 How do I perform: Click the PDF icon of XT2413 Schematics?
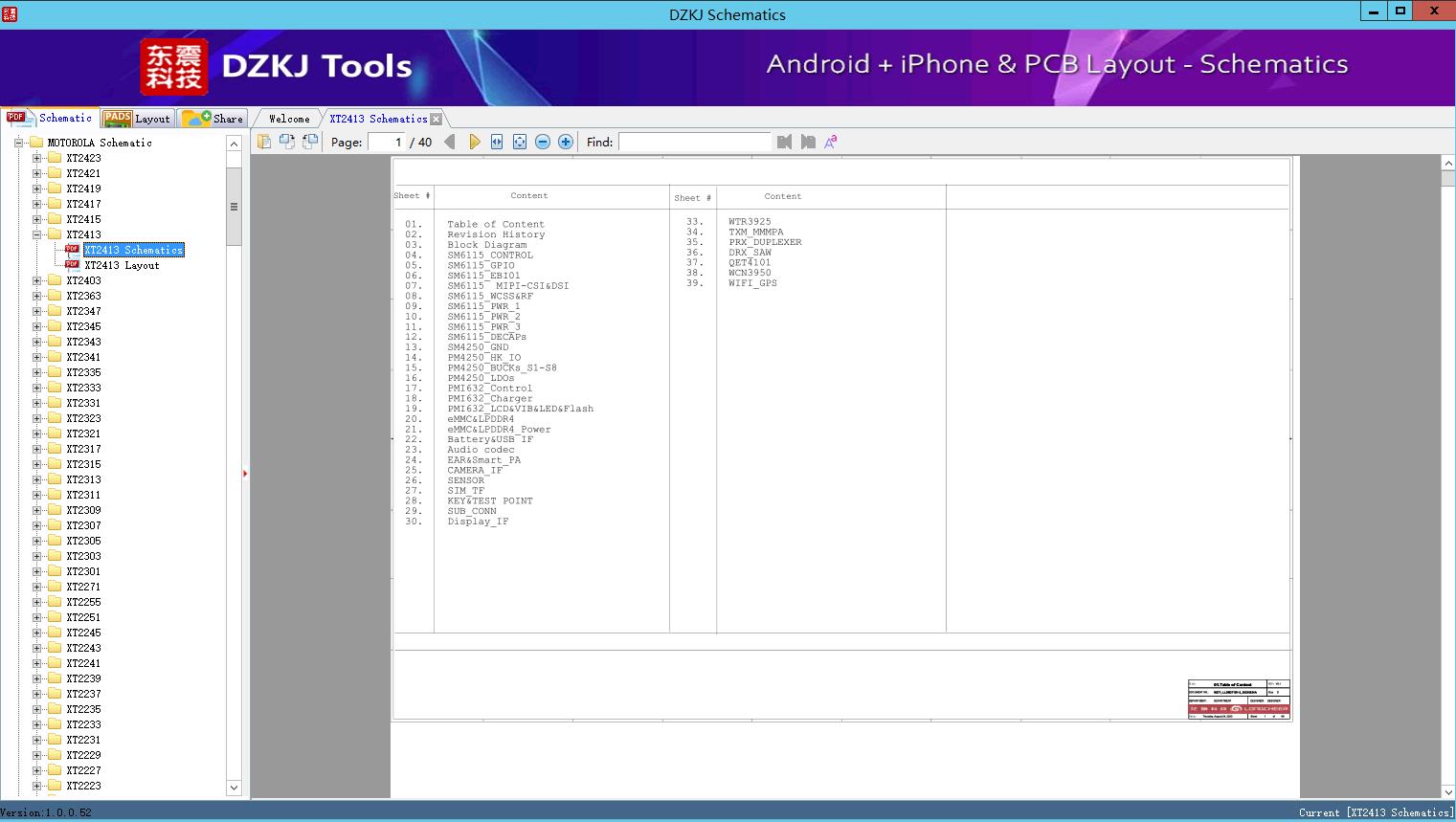tap(72, 250)
